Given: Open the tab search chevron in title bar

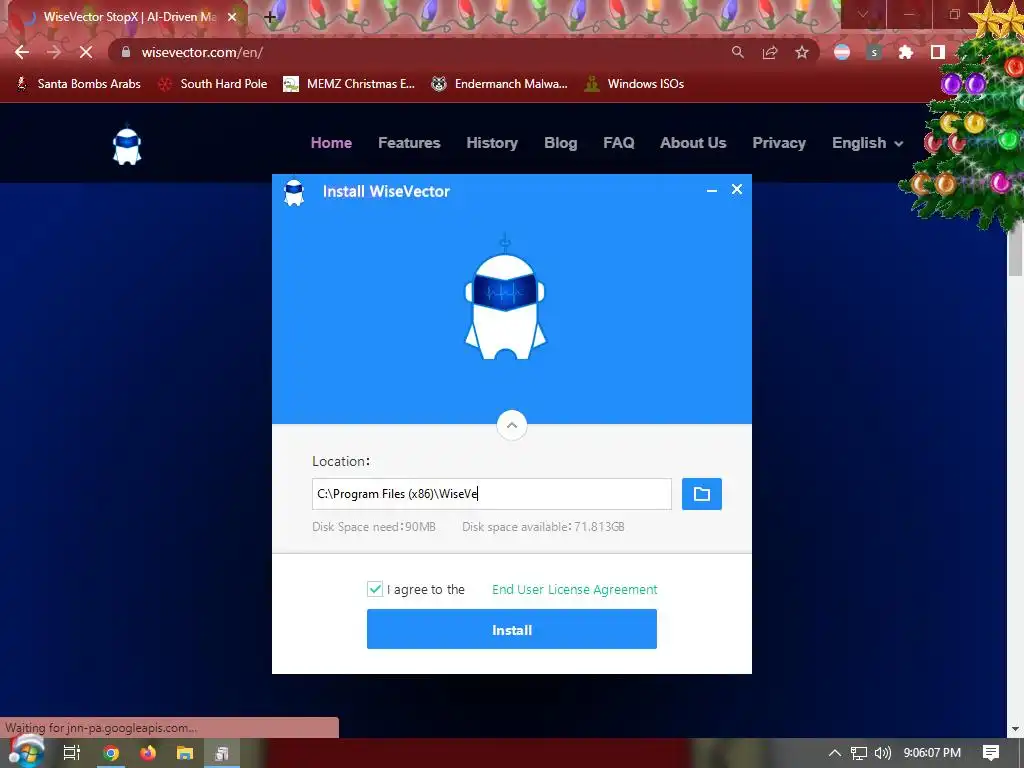Looking at the screenshot, I should pyautogui.click(x=863, y=14).
